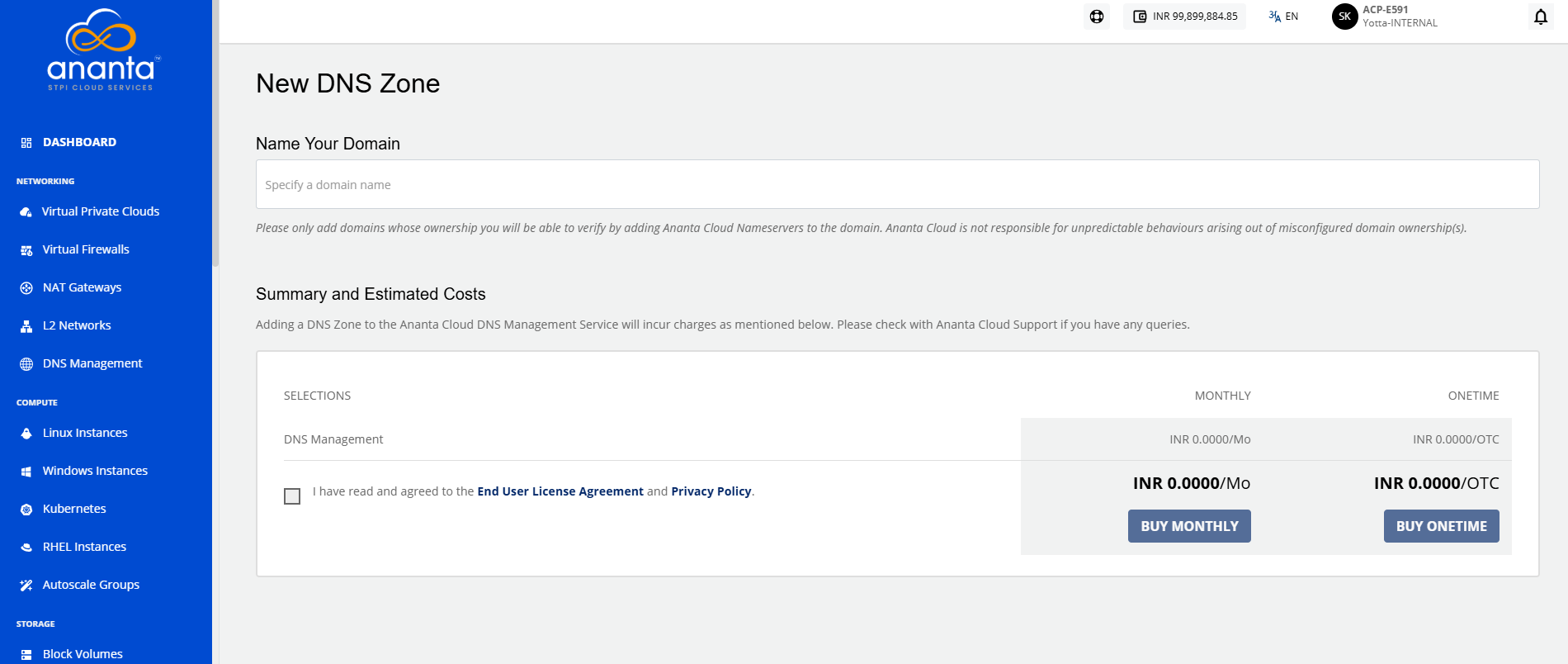
Task: Click the Windows Instances icon
Action: coord(26,472)
